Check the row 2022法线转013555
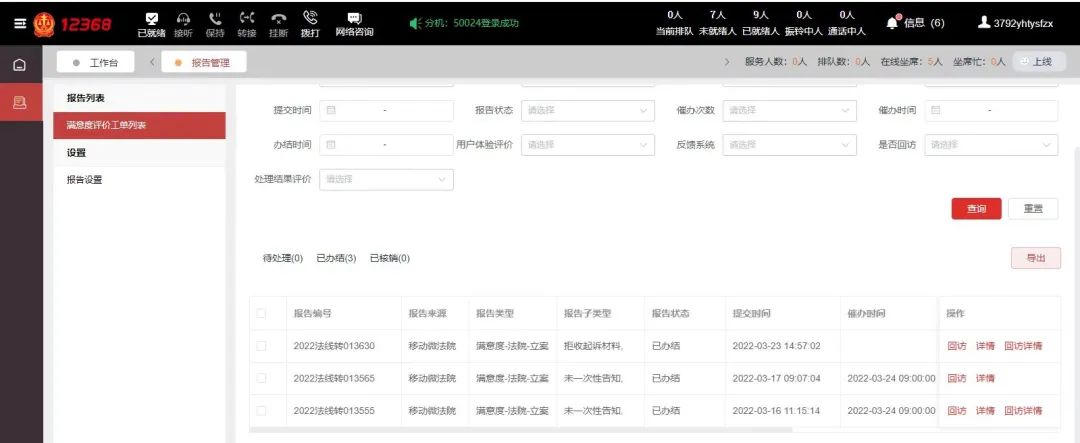1080x443 pixels. coord(261,411)
